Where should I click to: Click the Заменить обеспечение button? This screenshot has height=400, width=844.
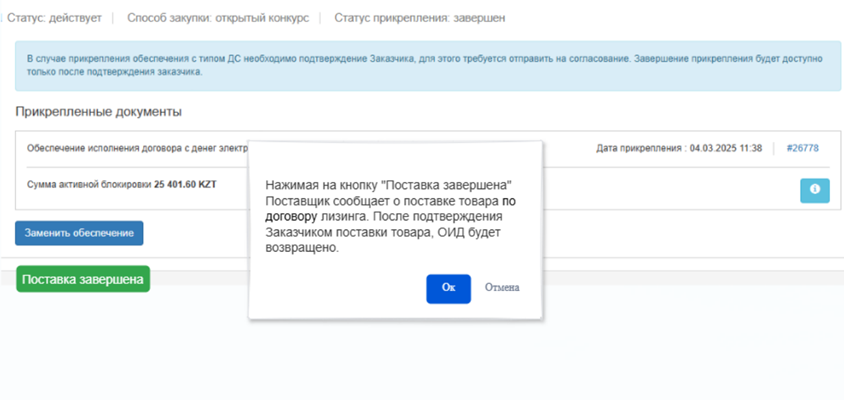point(79,232)
